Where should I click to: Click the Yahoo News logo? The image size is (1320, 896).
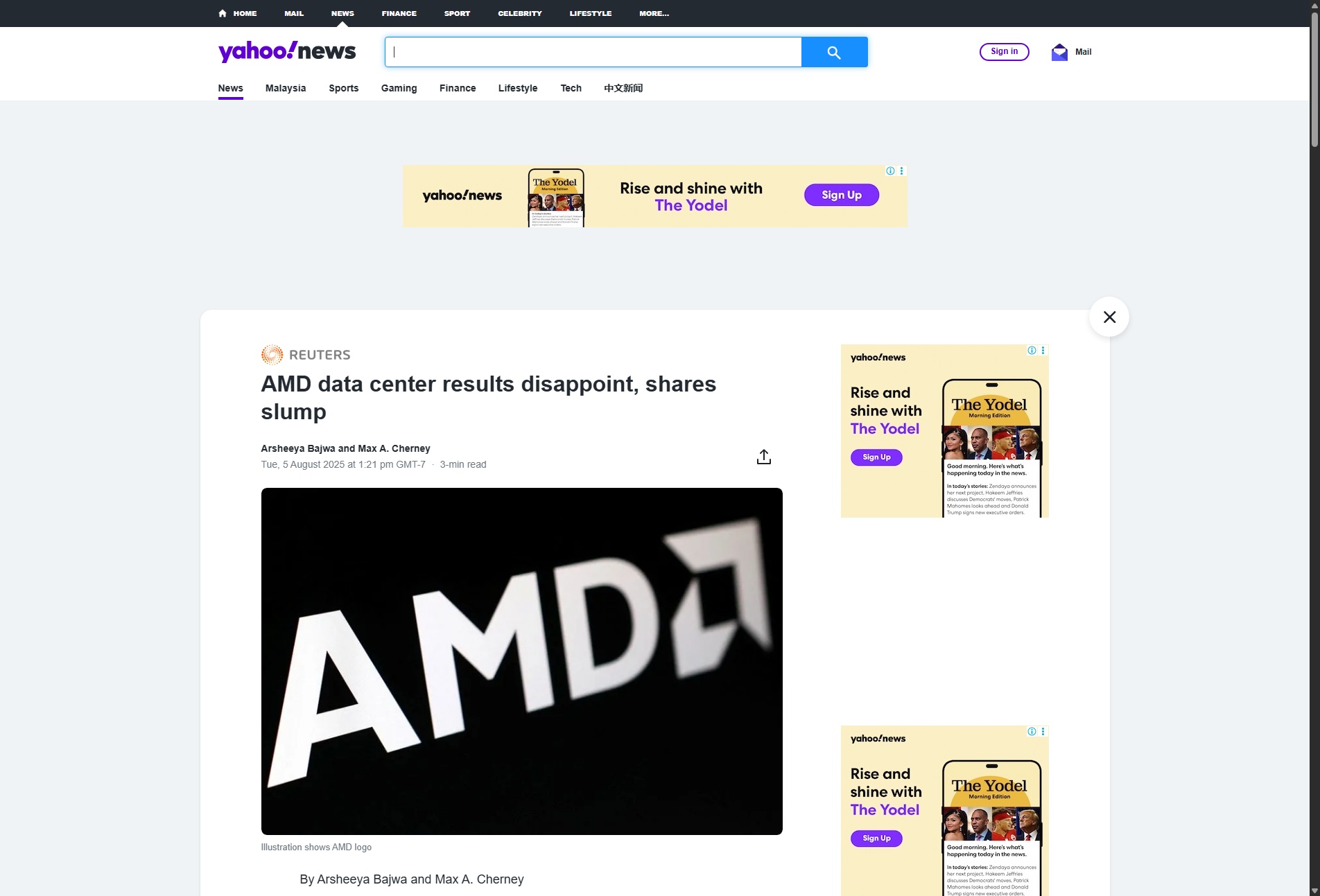[286, 51]
